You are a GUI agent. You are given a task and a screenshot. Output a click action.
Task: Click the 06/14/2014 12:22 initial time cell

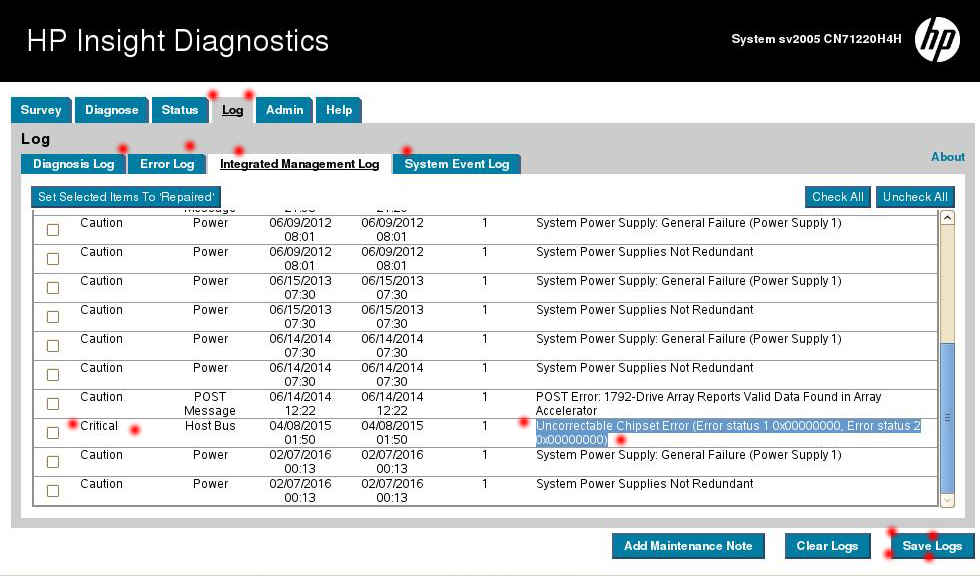click(x=300, y=404)
